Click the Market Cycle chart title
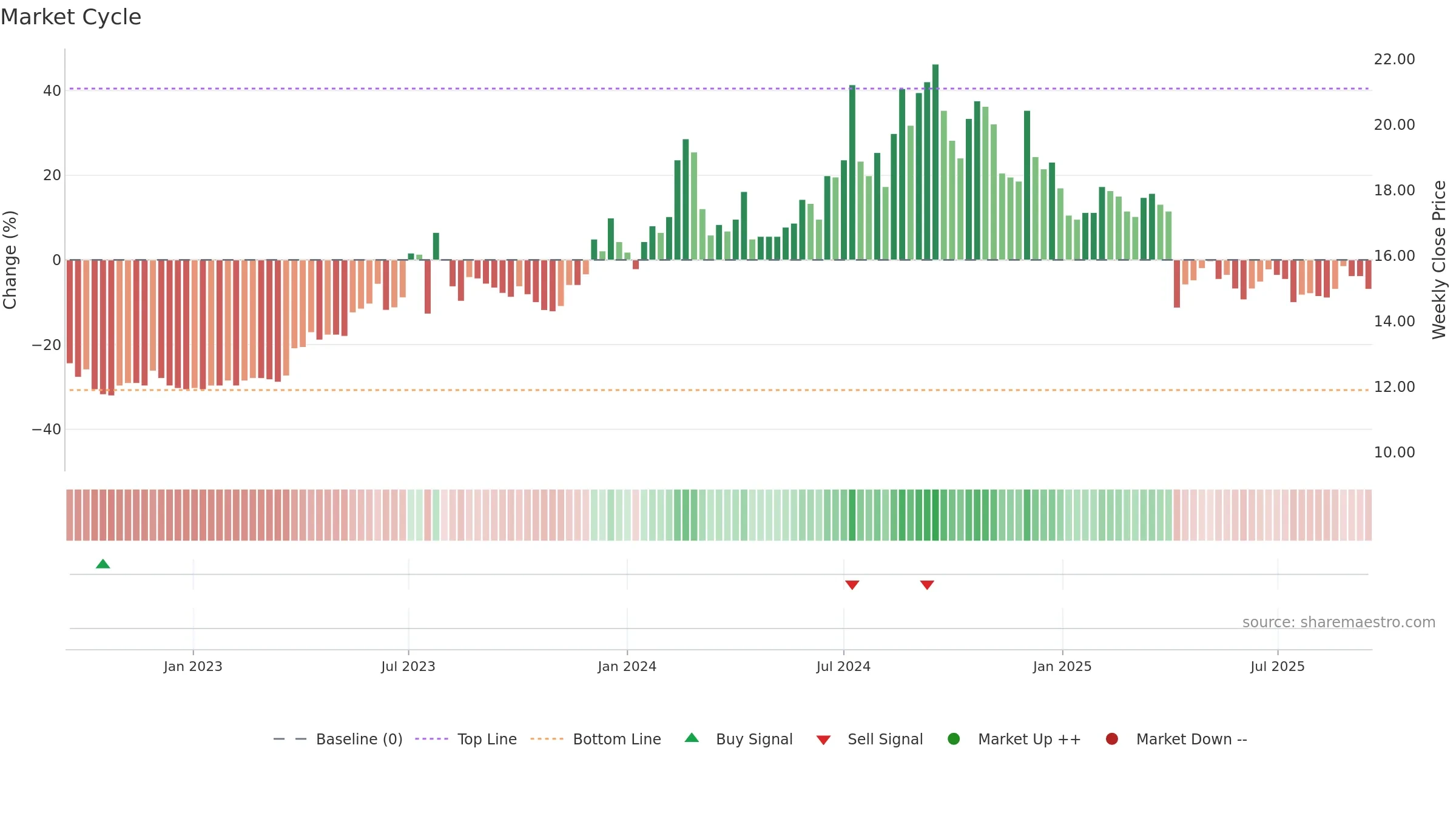 tap(71, 17)
